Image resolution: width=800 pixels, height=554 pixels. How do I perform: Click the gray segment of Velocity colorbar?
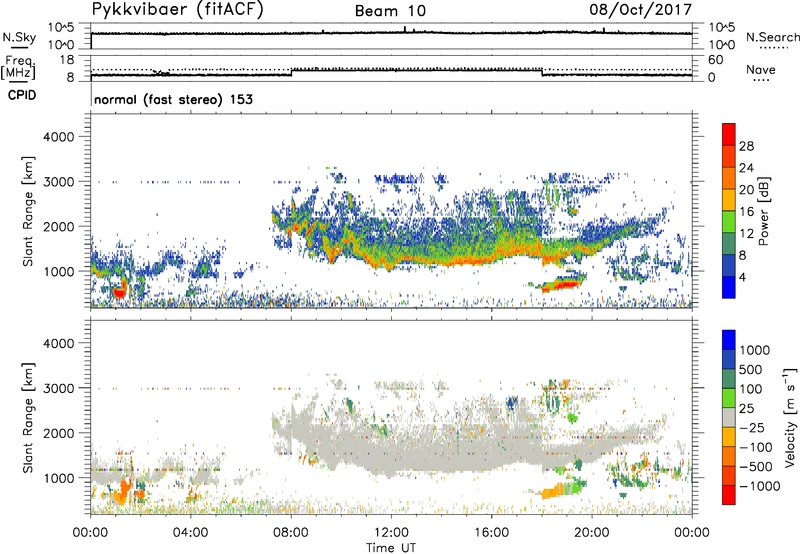pos(729,417)
